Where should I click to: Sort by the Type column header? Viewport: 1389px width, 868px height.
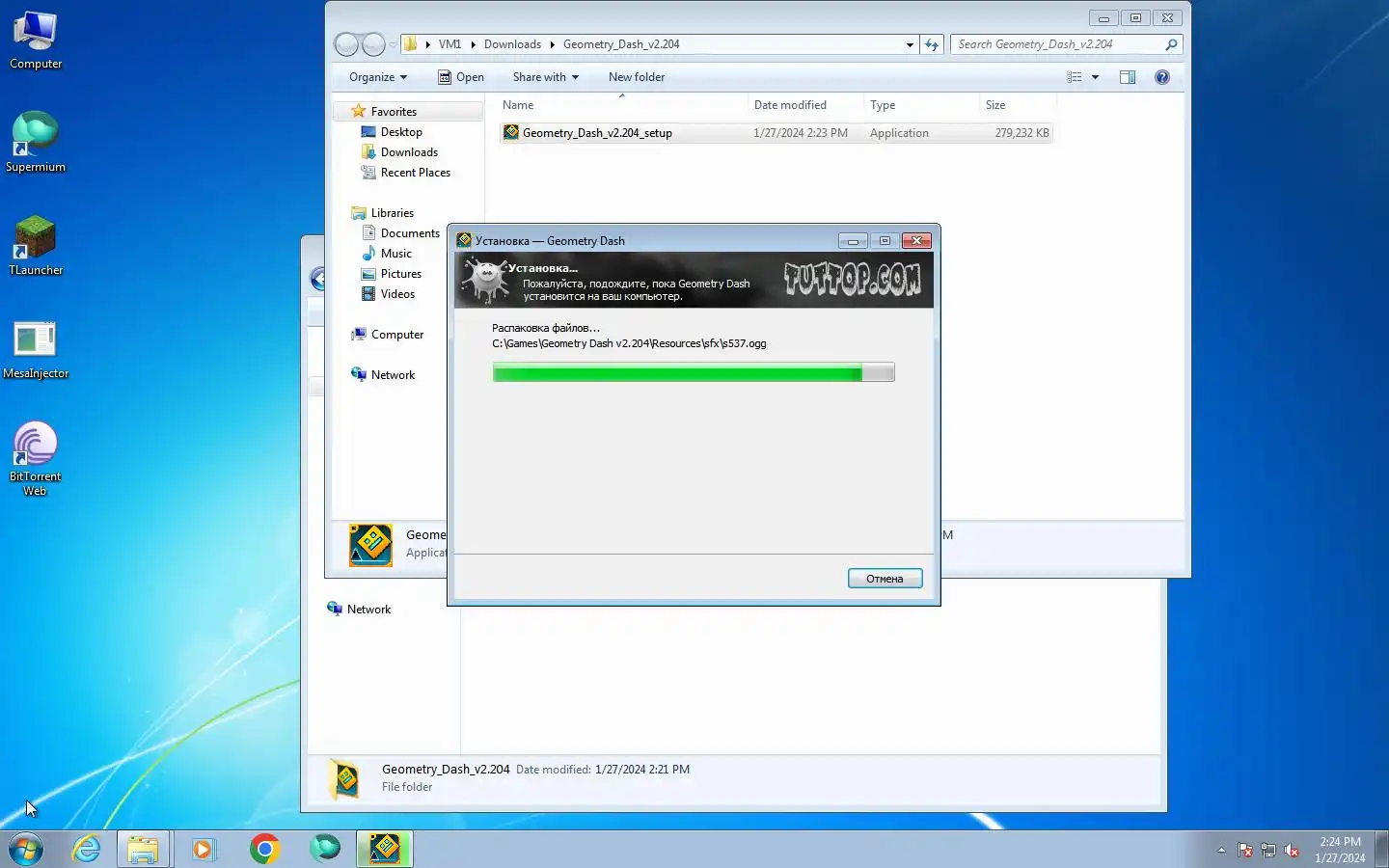coord(921,105)
